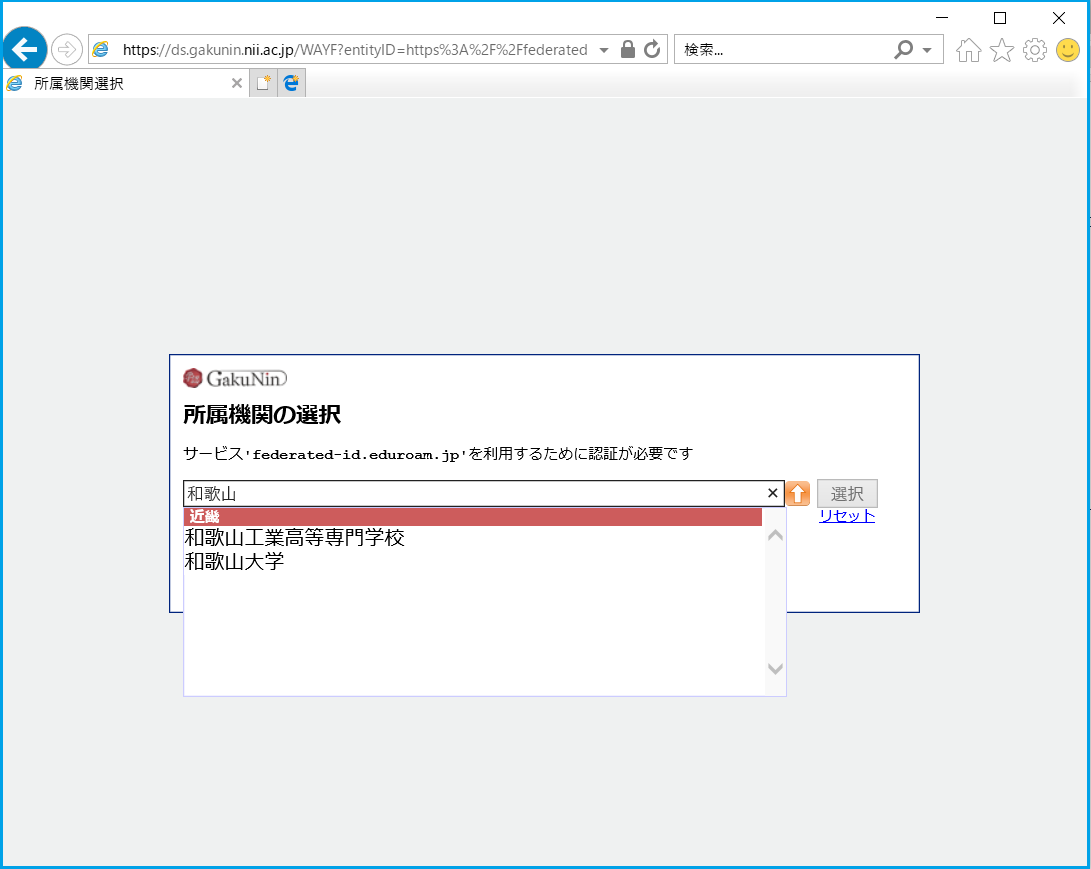
Task: Click the GakuNin logo
Action: (x=235, y=378)
